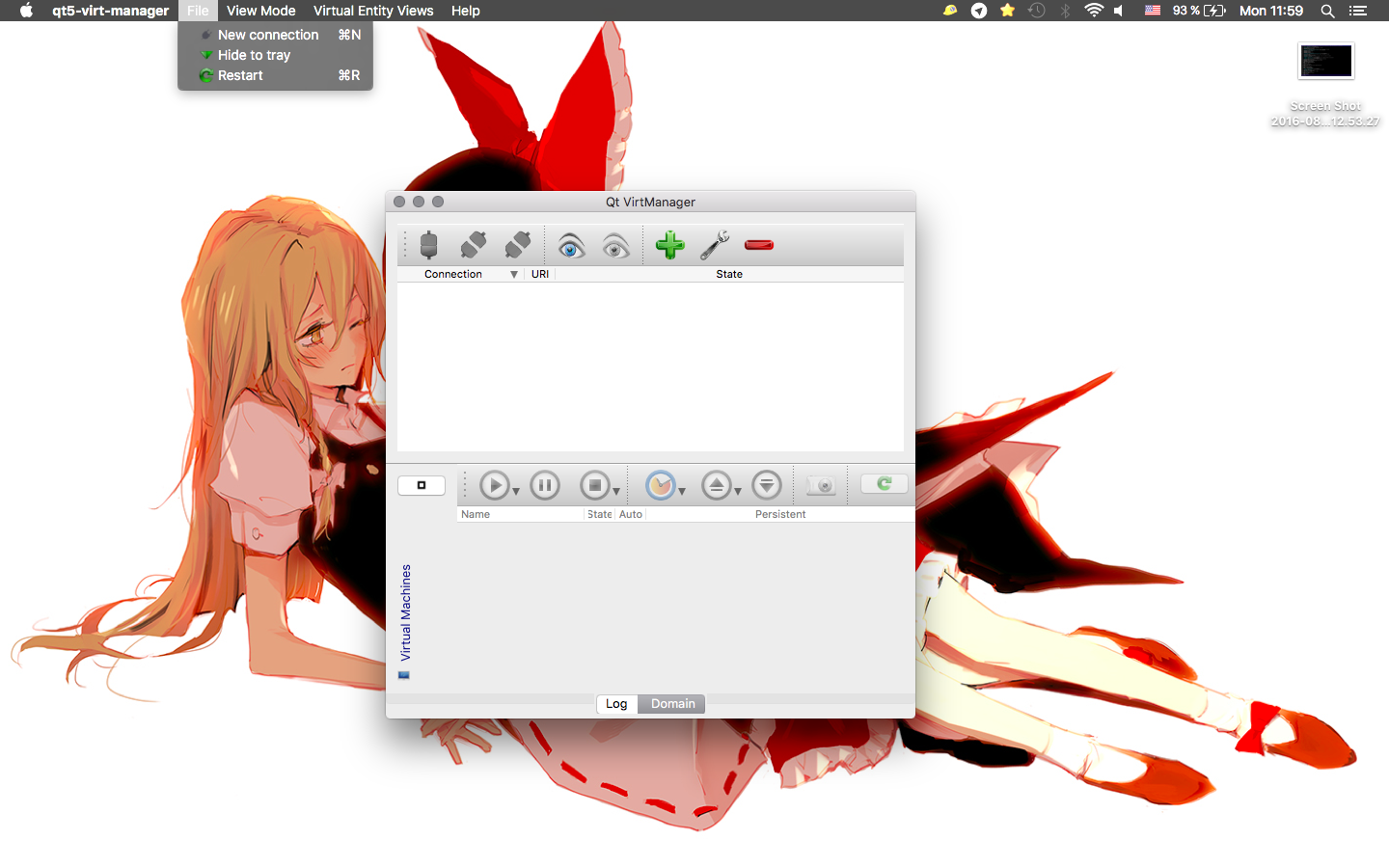Image resolution: width=1389 pixels, height=868 pixels.
Task: Click the volume speaker icon
Action: pos(1119,11)
